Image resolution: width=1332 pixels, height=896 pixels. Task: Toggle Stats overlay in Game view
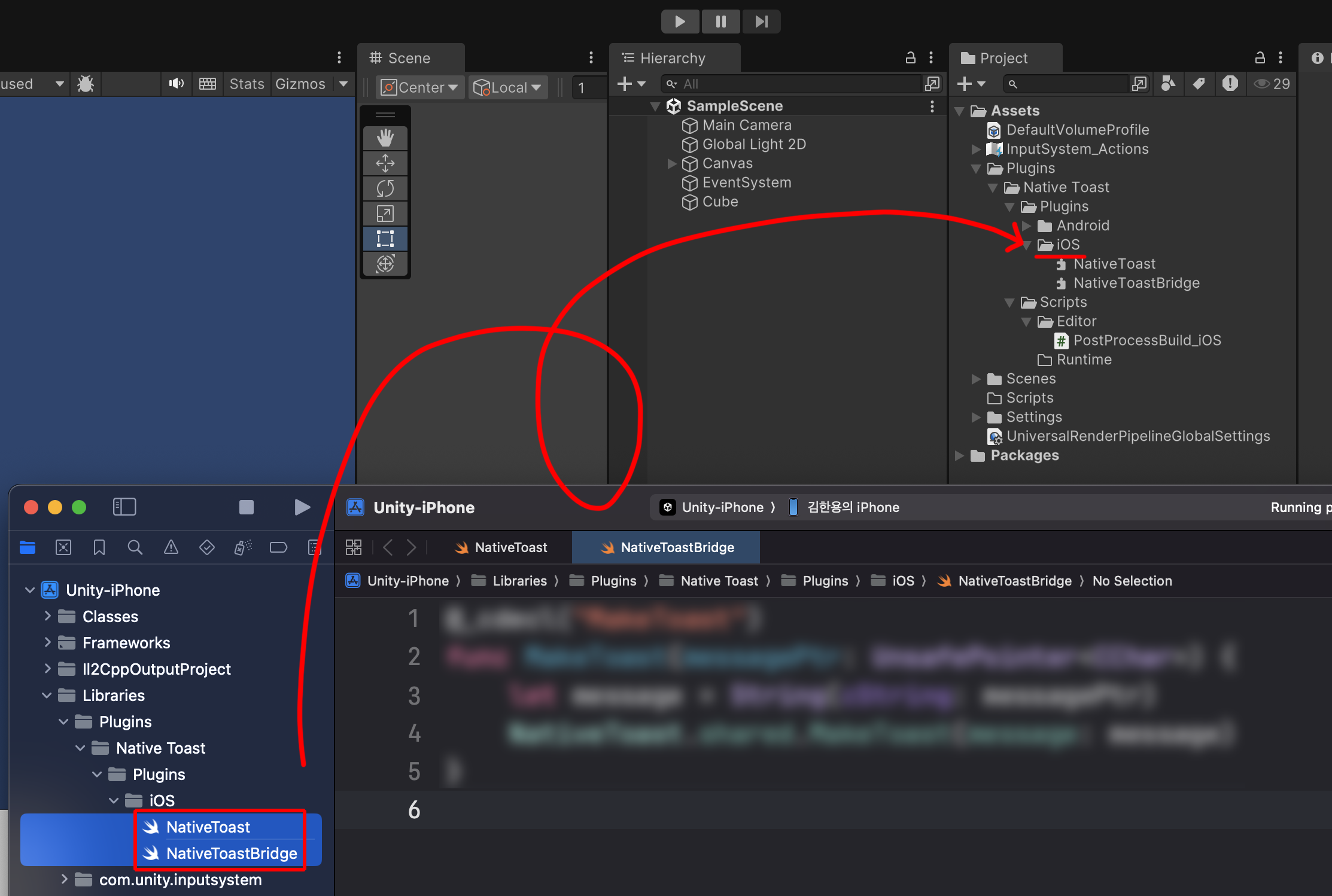click(x=247, y=84)
